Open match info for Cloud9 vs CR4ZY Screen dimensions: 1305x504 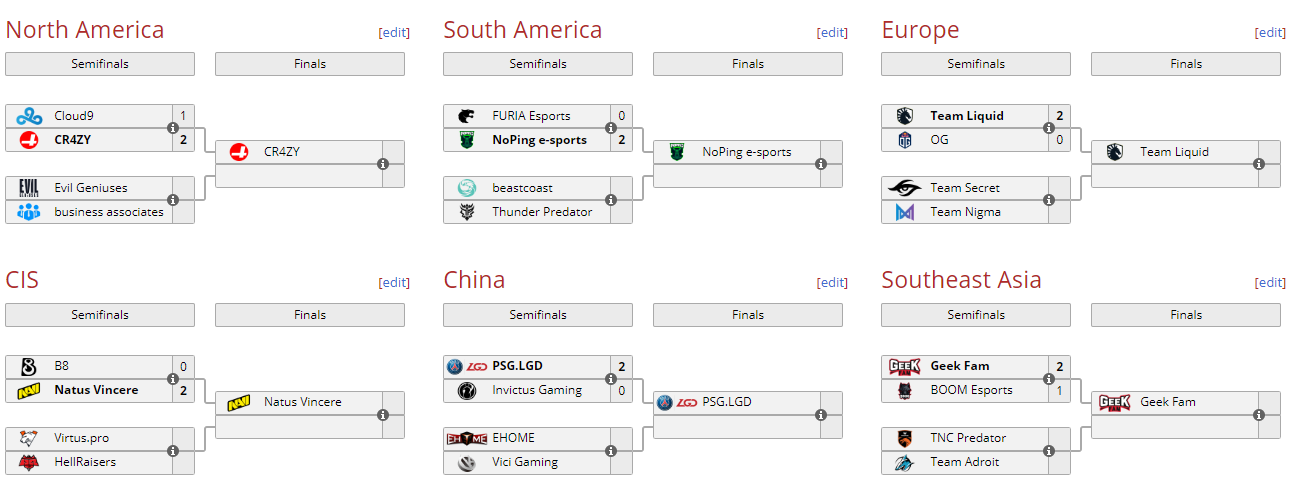point(173,128)
